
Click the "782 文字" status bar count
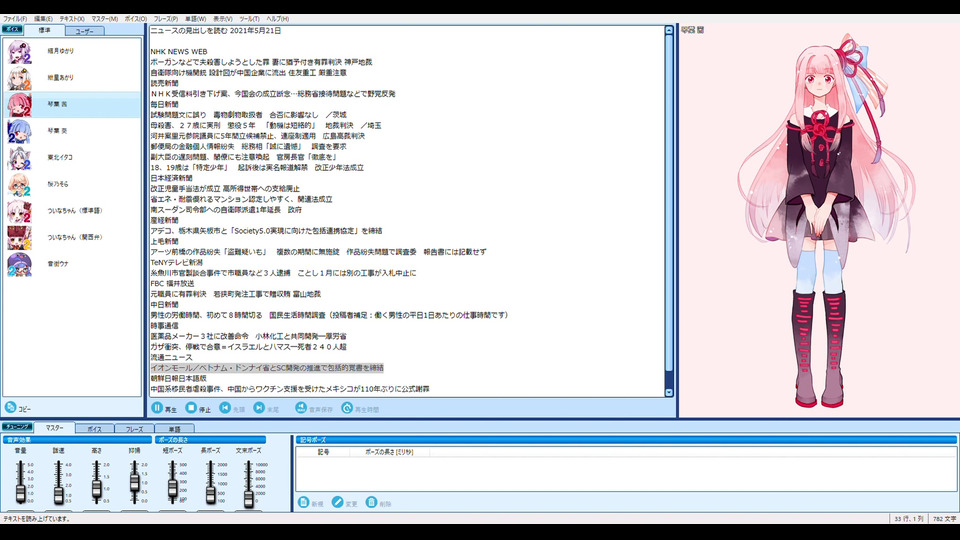[x=944, y=519]
